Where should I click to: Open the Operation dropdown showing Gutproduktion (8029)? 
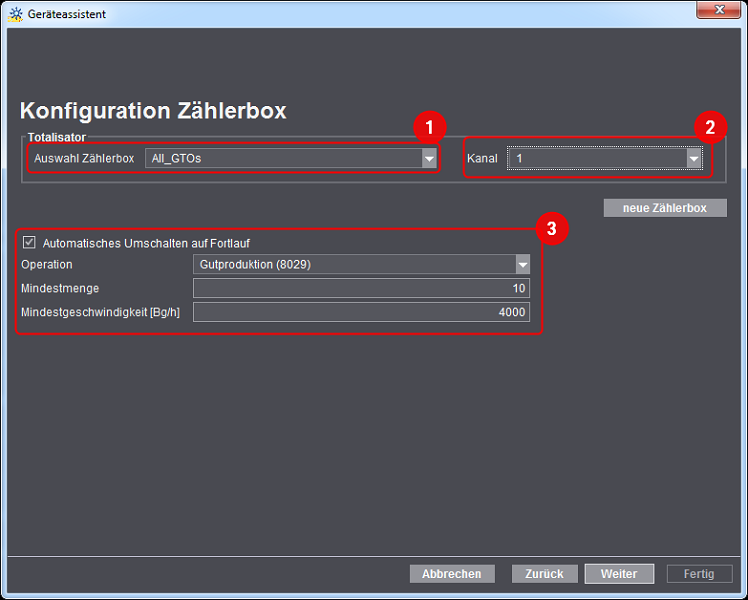pos(521,264)
